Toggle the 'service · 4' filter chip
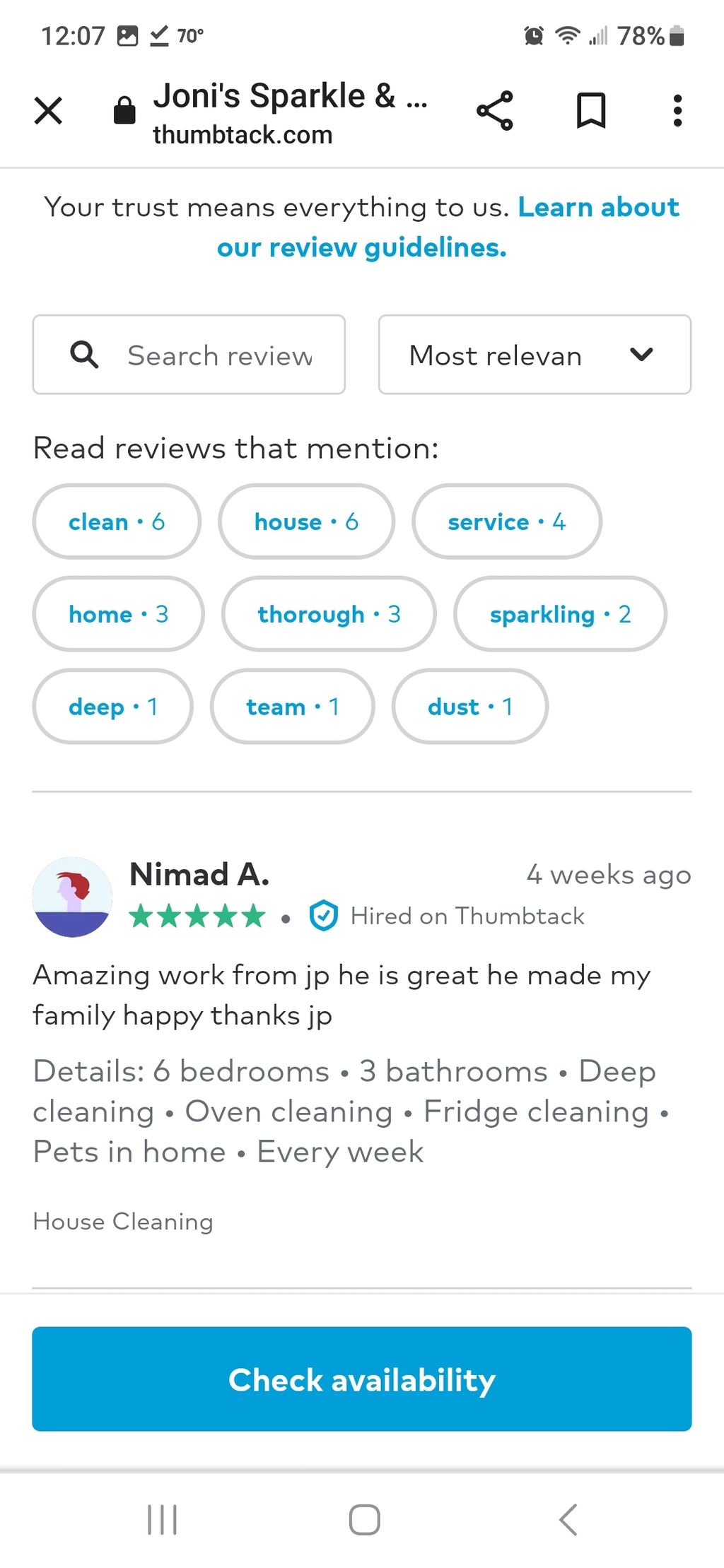The height and width of the screenshot is (1568, 724). click(x=506, y=521)
